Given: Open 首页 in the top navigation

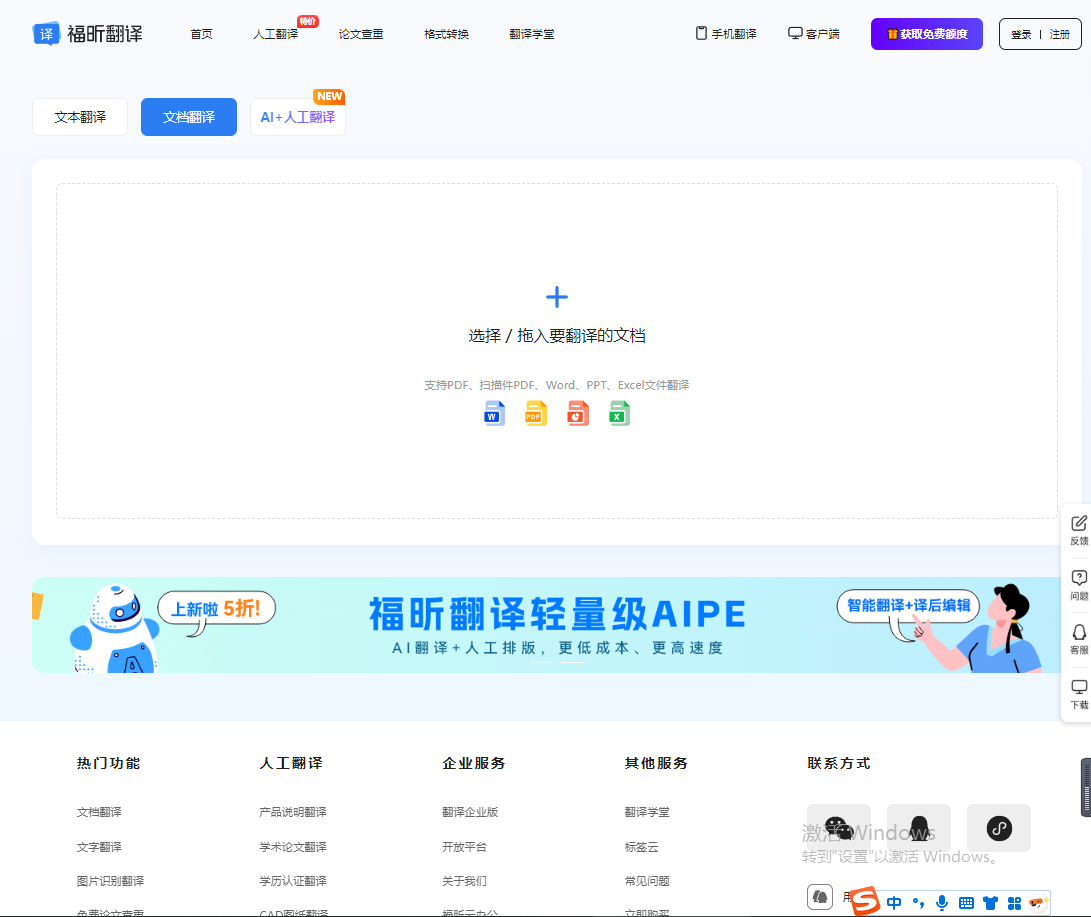Looking at the screenshot, I should 202,34.
